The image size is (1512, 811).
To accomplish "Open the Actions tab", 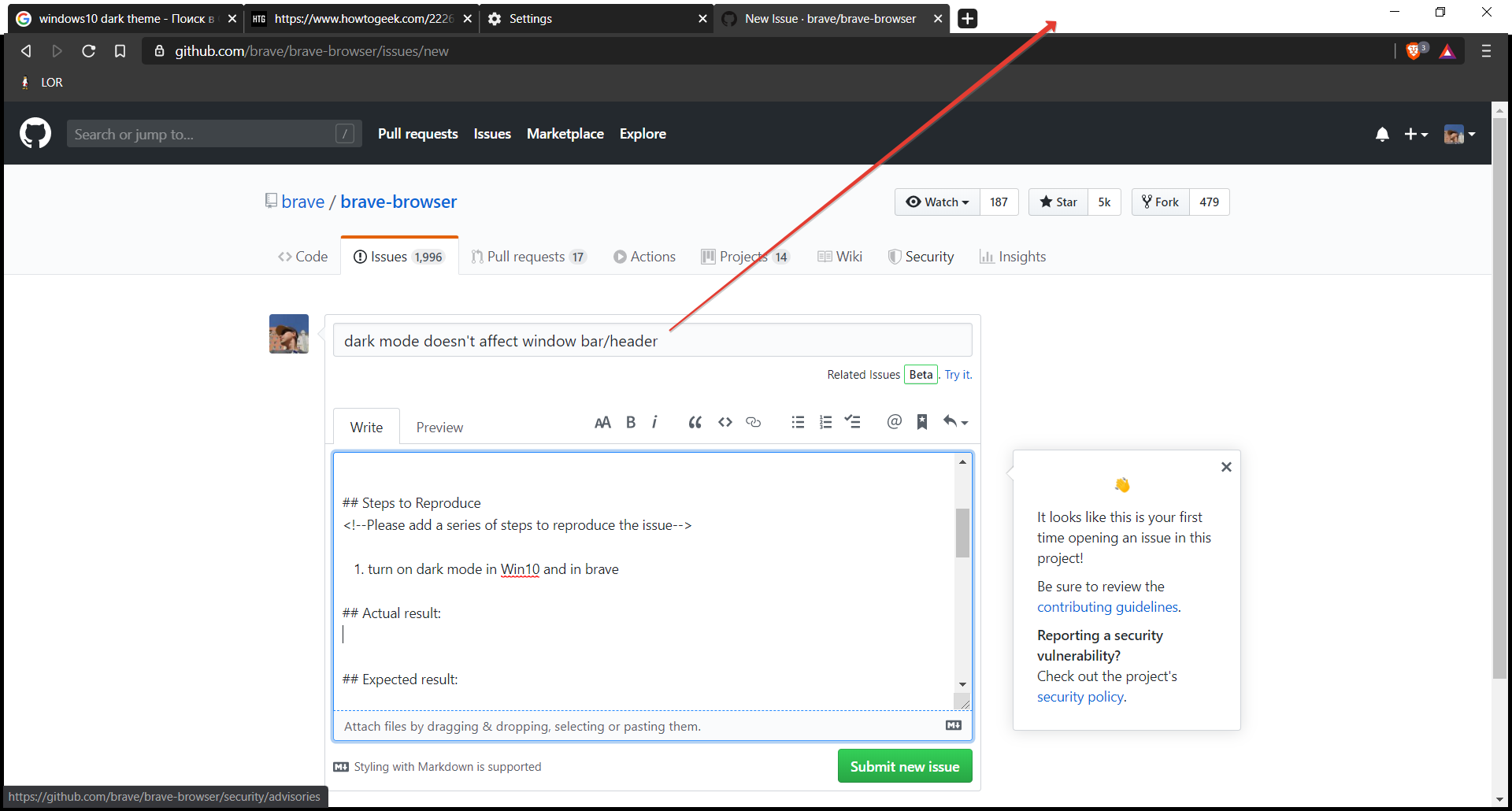I will click(x=644, y=257).
